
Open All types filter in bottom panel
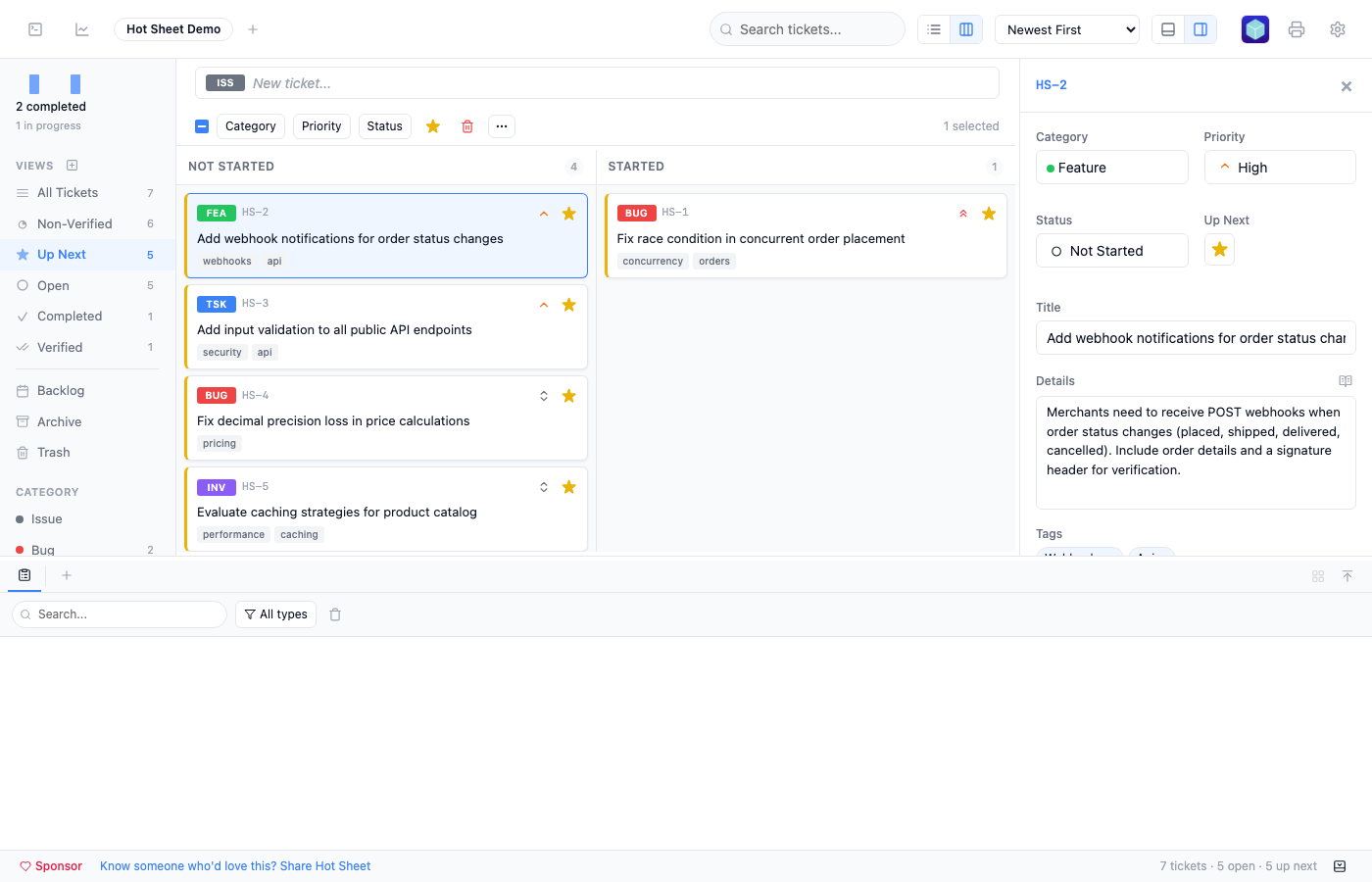coord(275,614)
